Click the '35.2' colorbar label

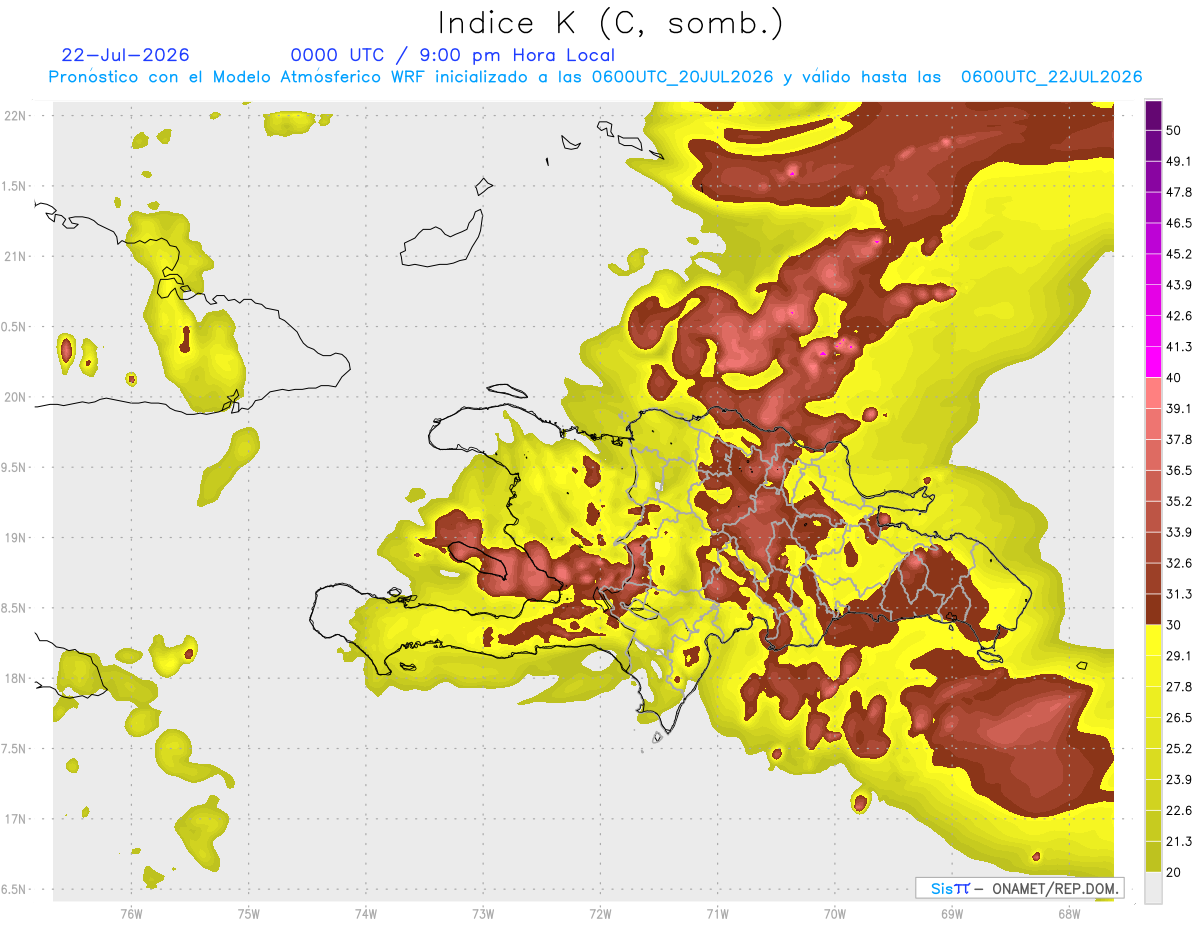click(x=1179, y=501)
